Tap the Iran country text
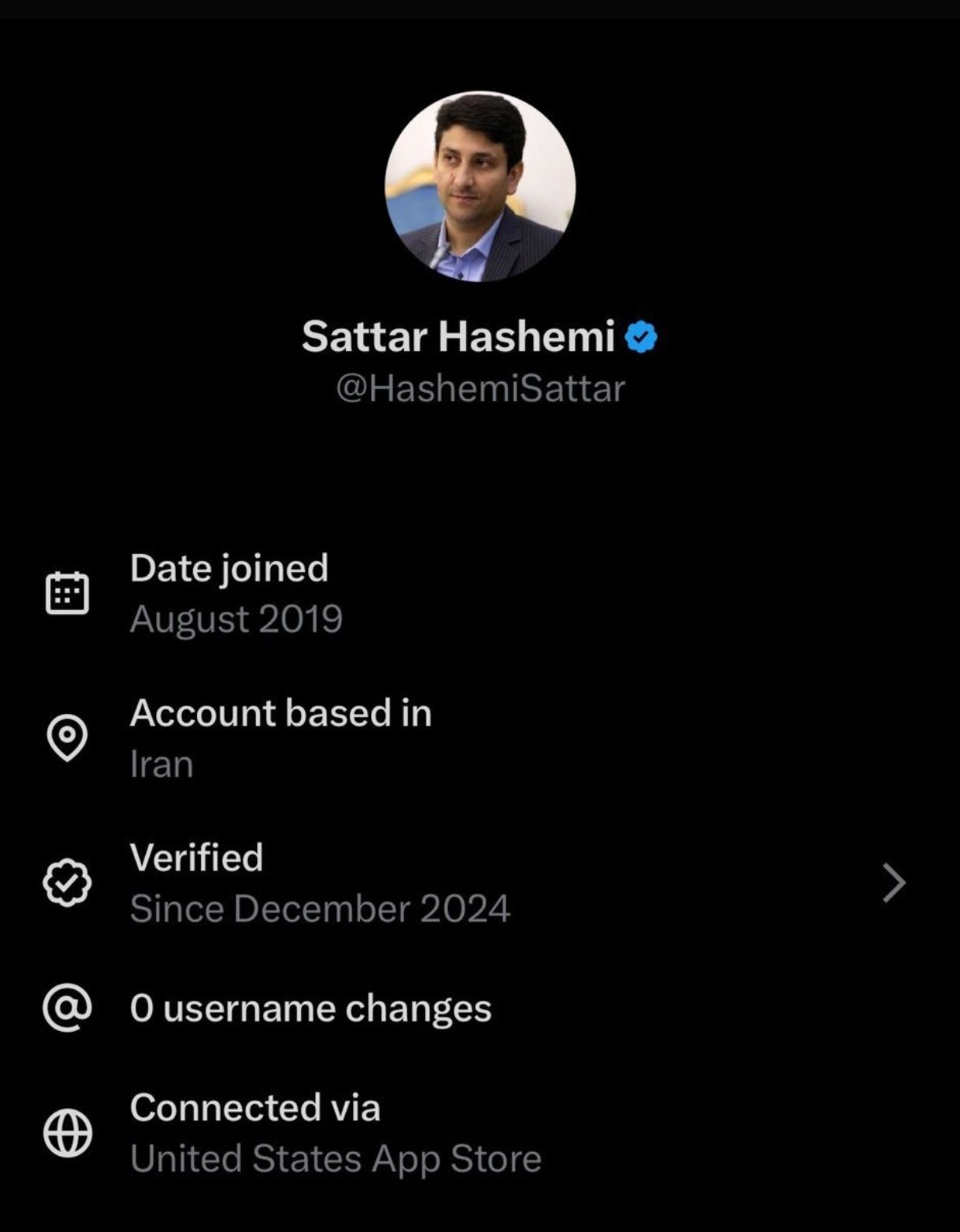 pyautogui.click(x=161, y=765)
